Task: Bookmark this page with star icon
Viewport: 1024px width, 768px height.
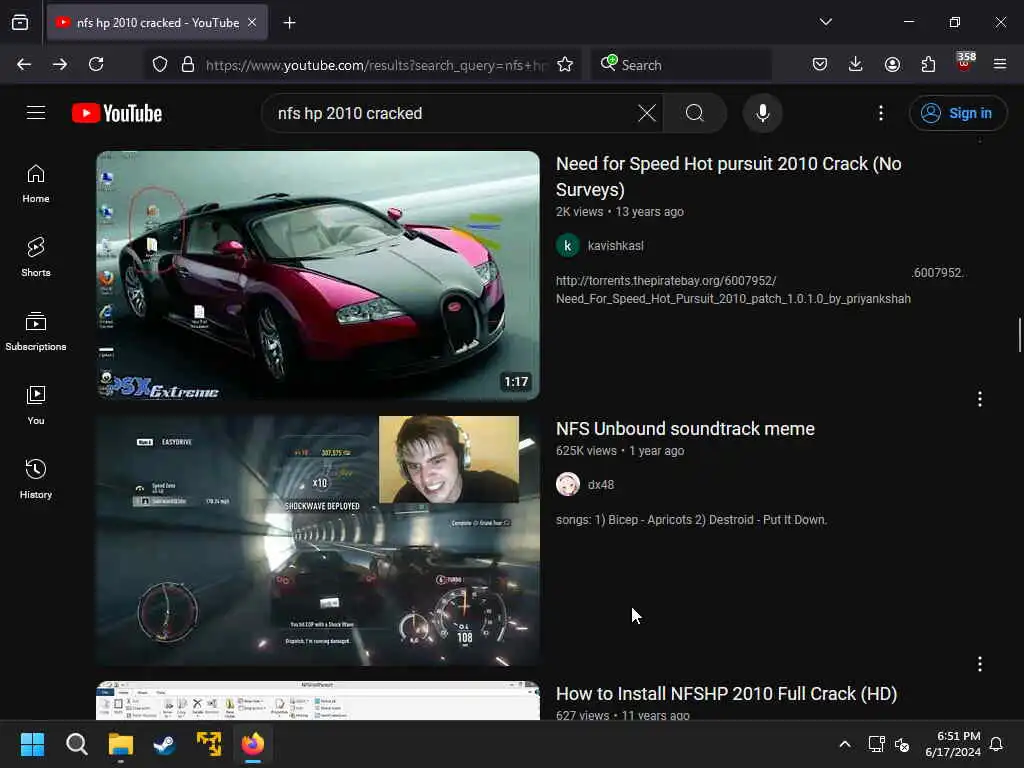Action: 565,64
